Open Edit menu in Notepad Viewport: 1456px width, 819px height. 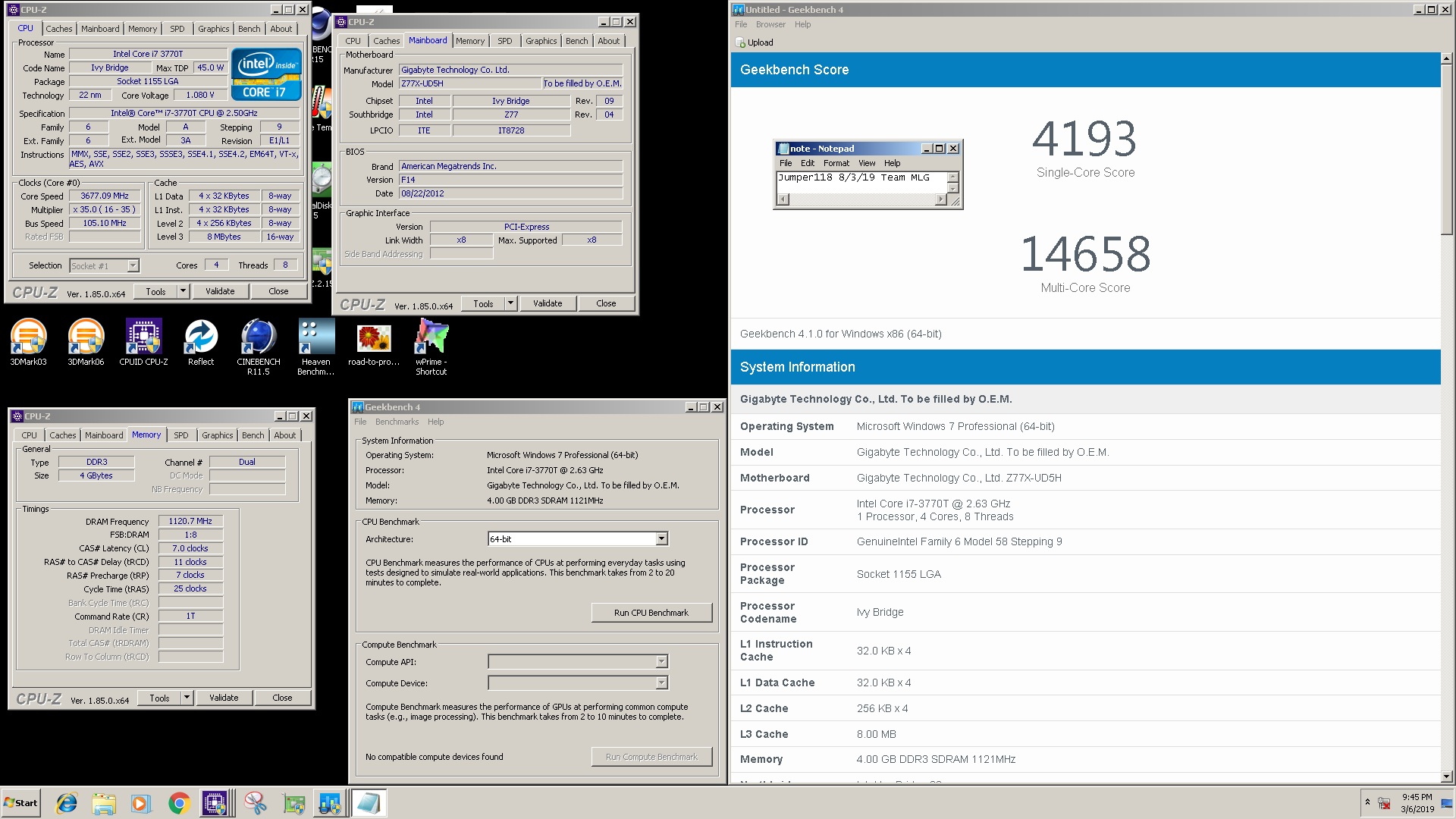tap(808, 163)
